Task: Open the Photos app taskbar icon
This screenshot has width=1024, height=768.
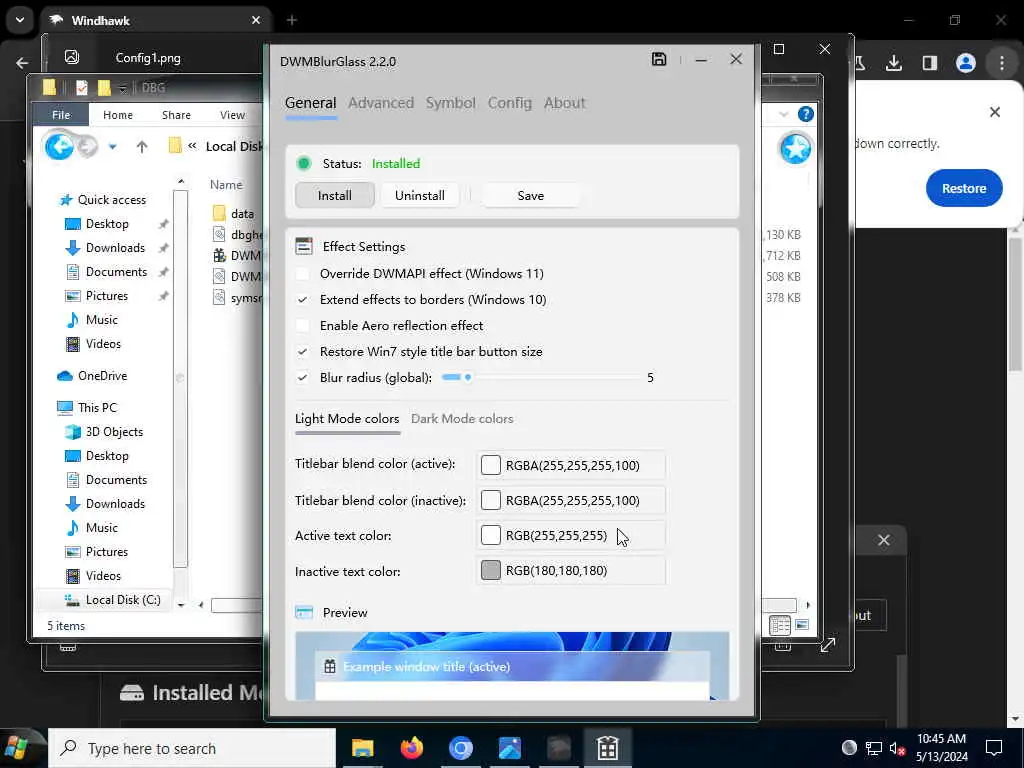Action: pyautogui.click(x=509, y=748)
